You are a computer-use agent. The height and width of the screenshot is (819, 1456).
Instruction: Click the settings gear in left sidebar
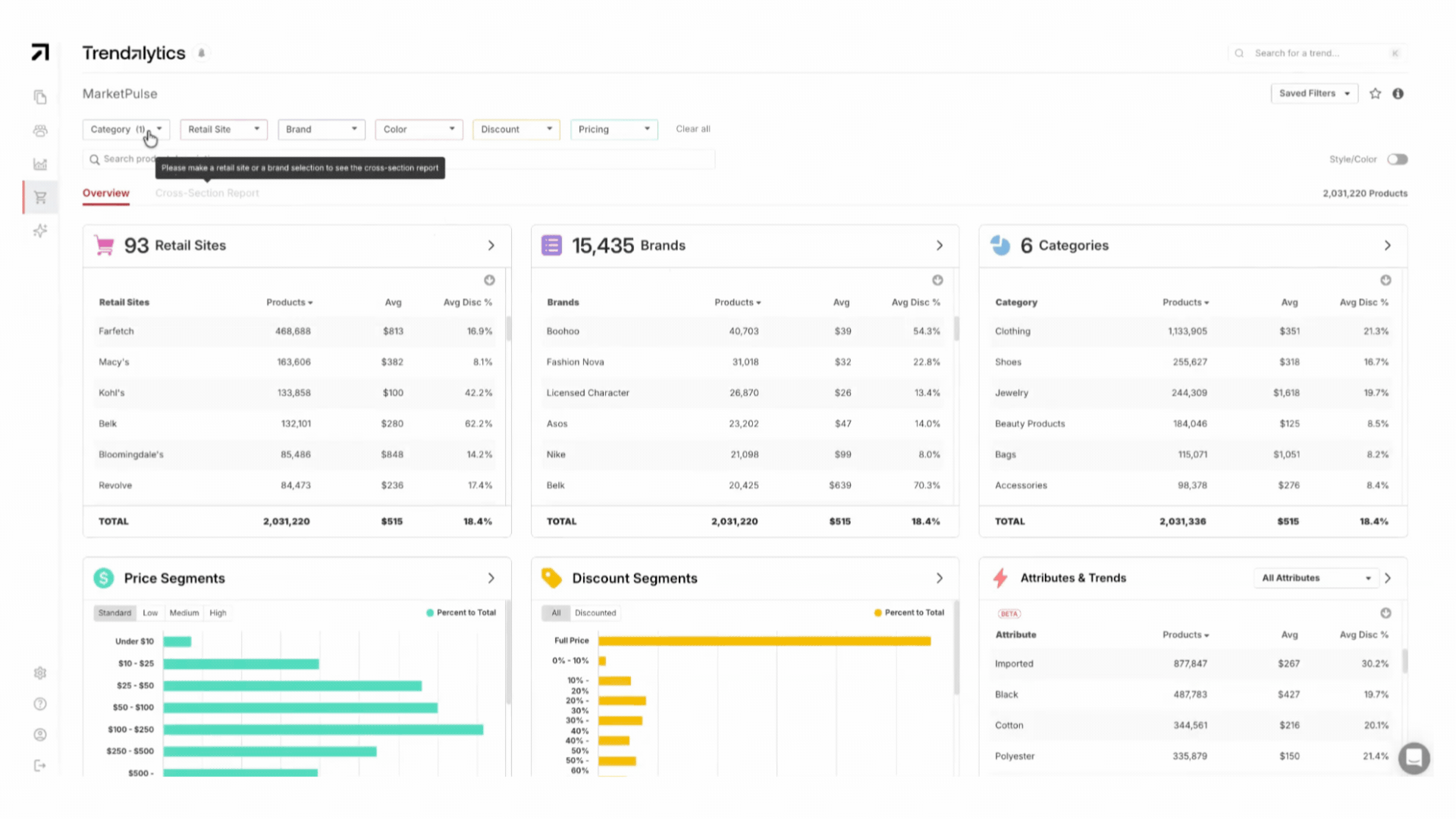[x=40, y=673]
